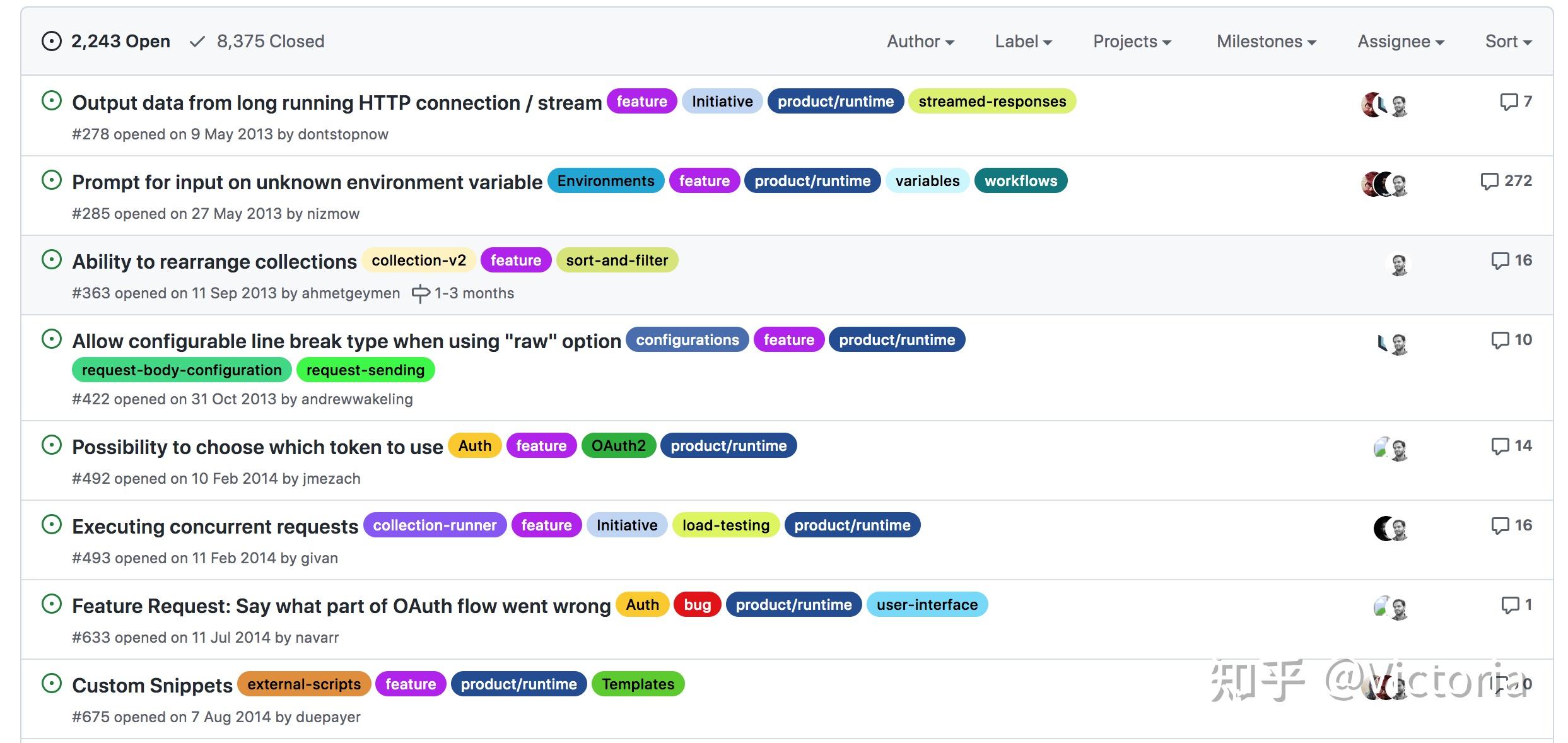Open the Projects filter menu
Screen dimensions: 1568x743
[1132, 42]
